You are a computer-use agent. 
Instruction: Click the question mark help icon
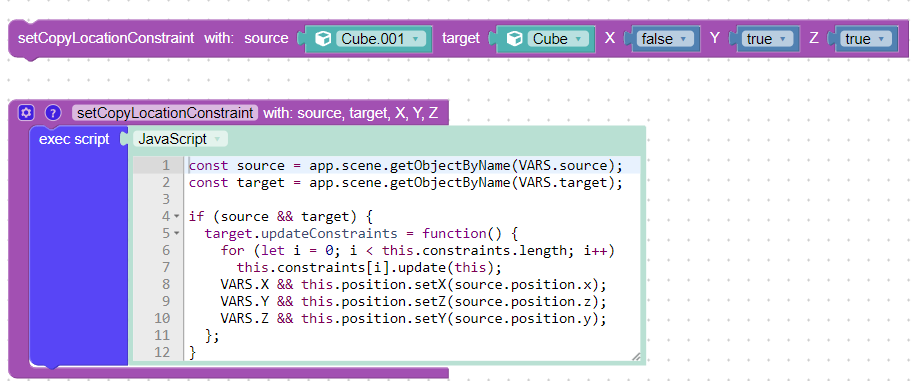pos(52,112)
